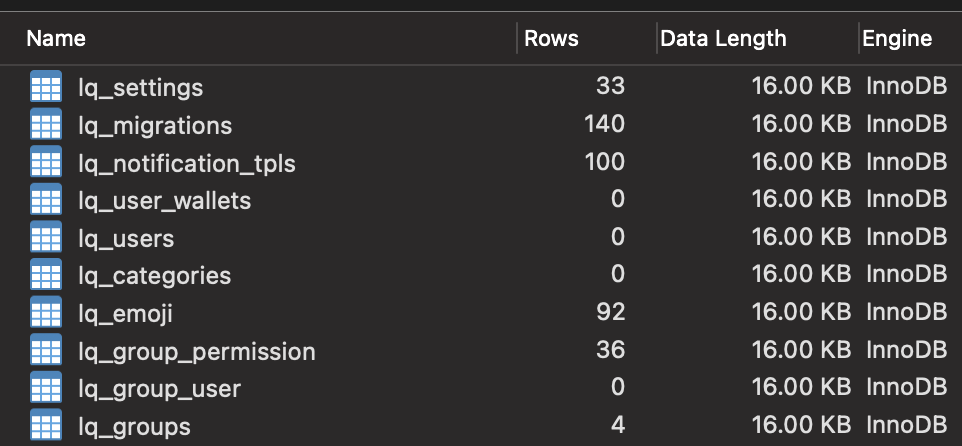Select the lq_group_permission table name

(x=197, y=352)
